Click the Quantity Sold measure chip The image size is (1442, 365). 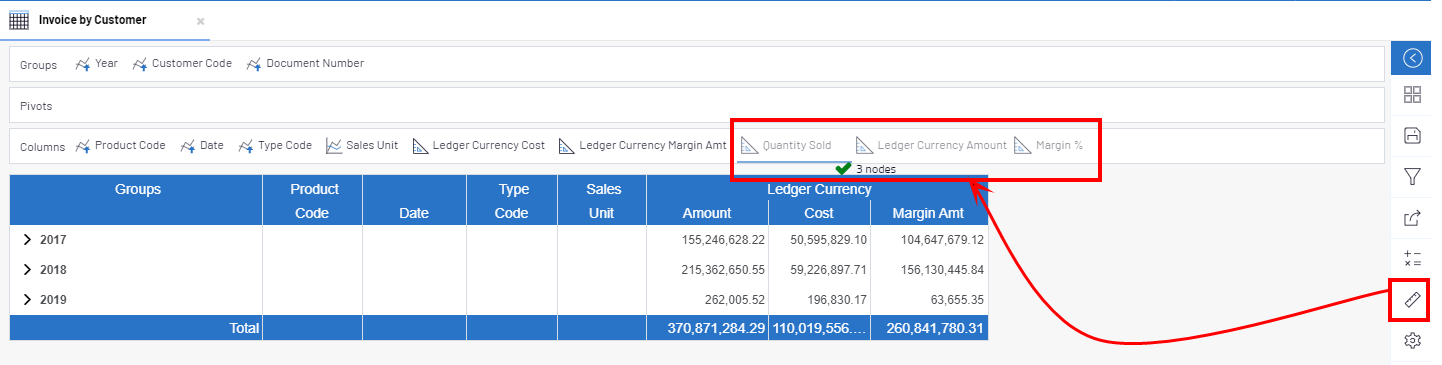click(786, 146)
